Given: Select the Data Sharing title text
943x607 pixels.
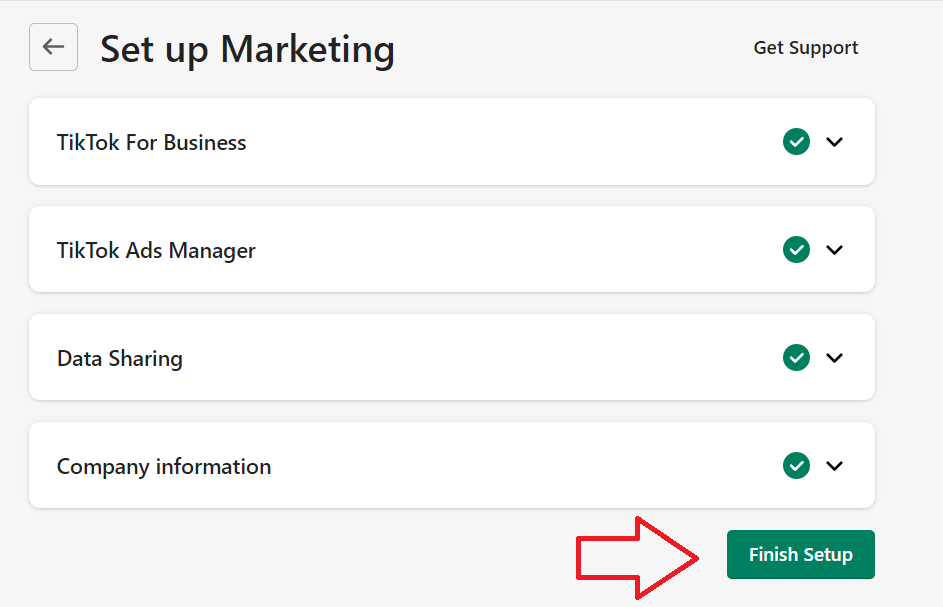Looking at the screenshot, I should tap(120, 359).
